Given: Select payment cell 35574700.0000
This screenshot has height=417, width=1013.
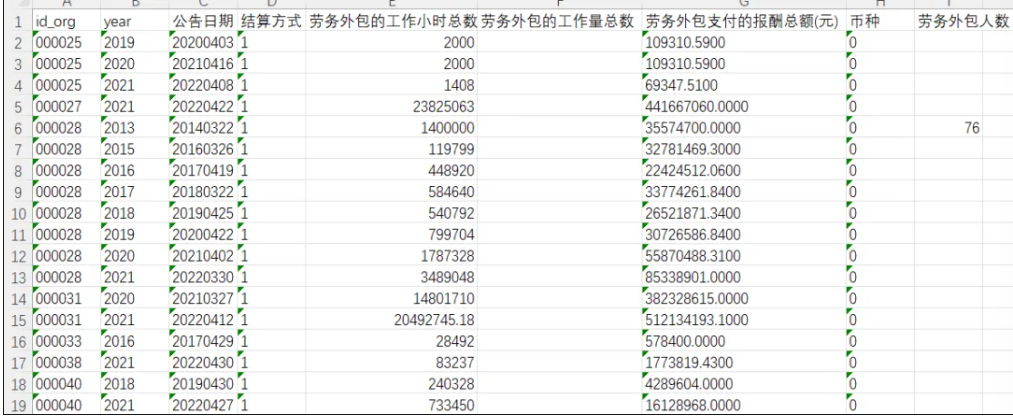Looking at the screenshot, I should [744, 128].
